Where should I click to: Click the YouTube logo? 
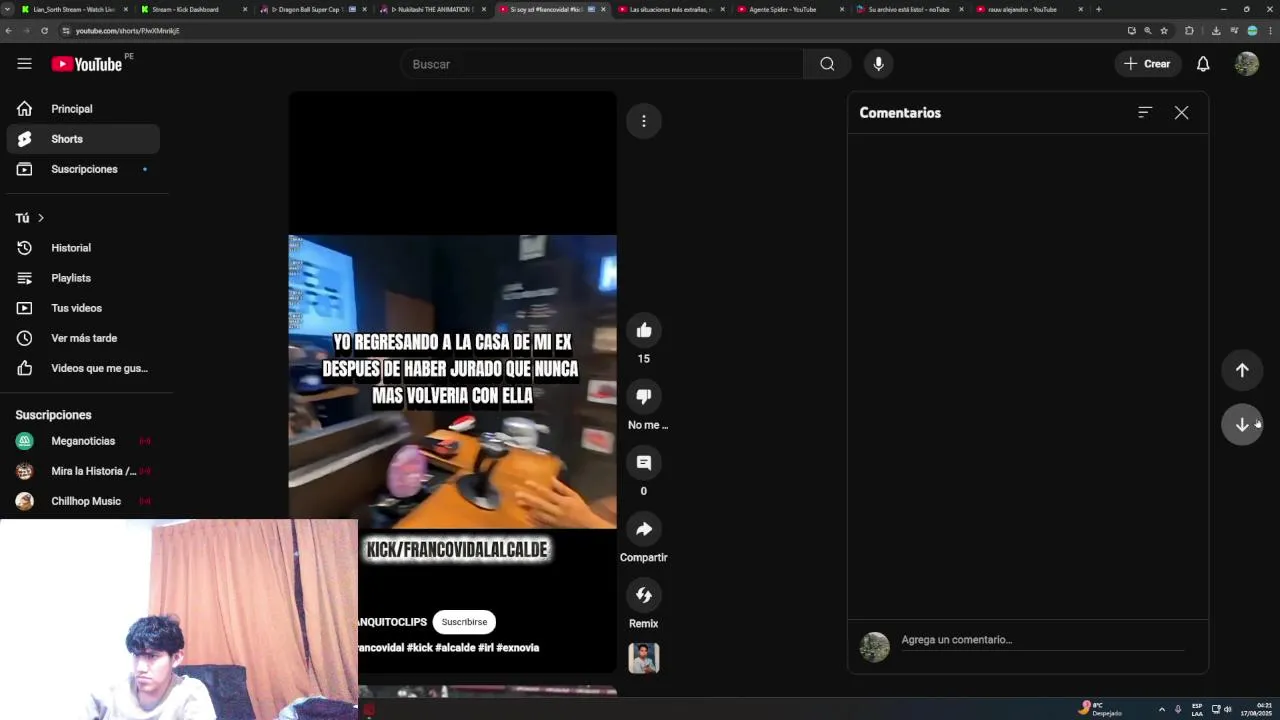(x=87, y=64)
